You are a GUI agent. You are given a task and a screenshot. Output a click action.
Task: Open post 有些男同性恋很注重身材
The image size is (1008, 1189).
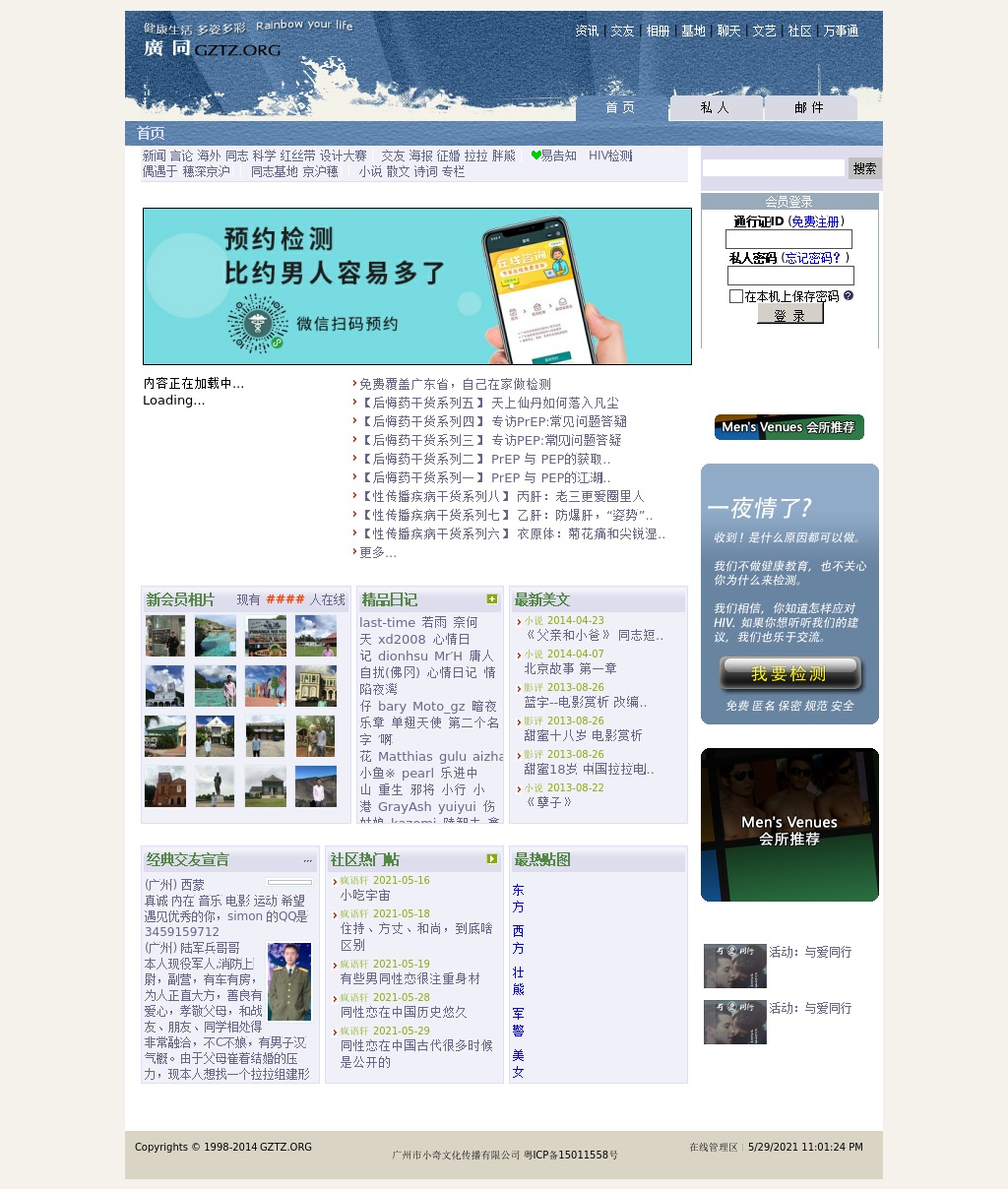[x=410, y=978]
